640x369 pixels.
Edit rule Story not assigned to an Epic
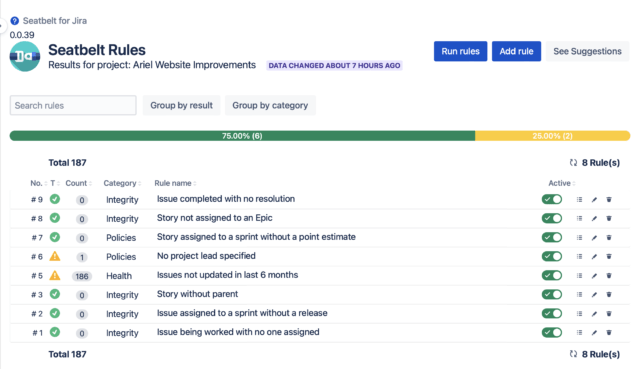coord(594,218)
